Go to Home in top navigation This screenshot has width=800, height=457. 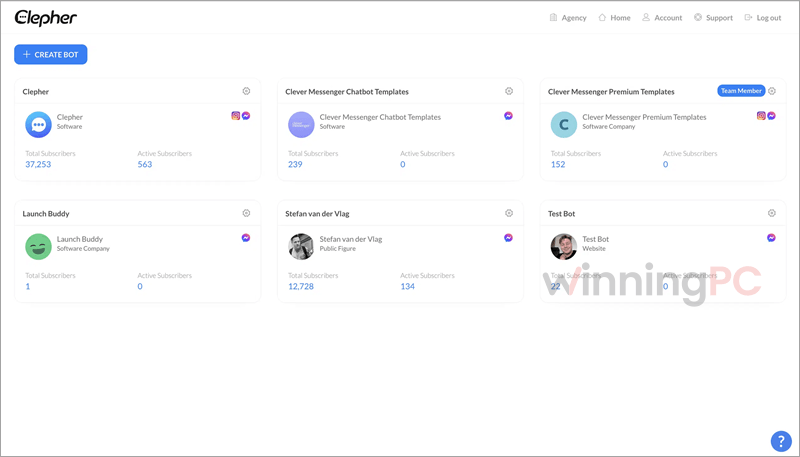(x=614, y=18)
